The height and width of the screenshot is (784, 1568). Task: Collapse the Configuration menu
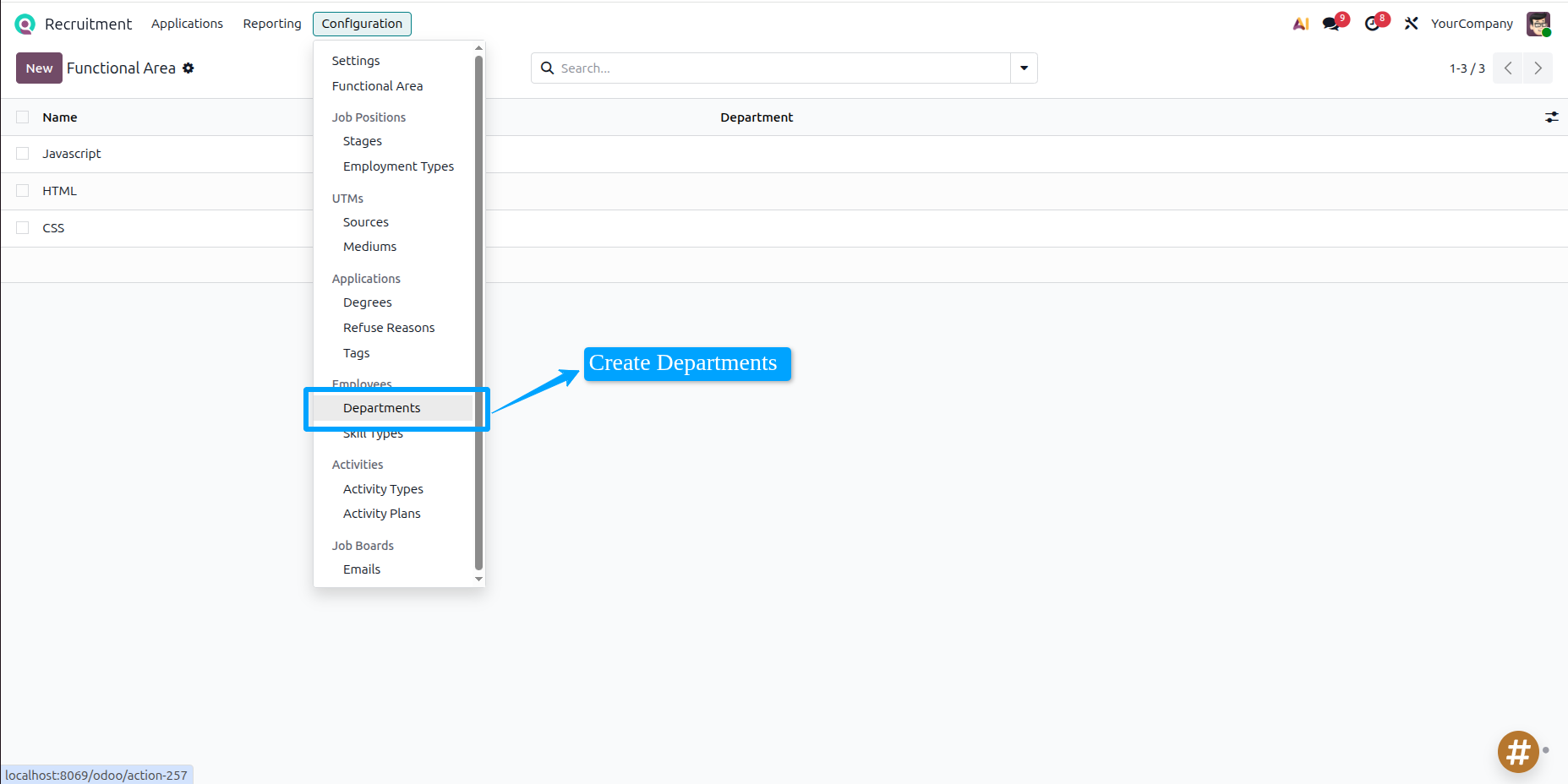[362, 24]
